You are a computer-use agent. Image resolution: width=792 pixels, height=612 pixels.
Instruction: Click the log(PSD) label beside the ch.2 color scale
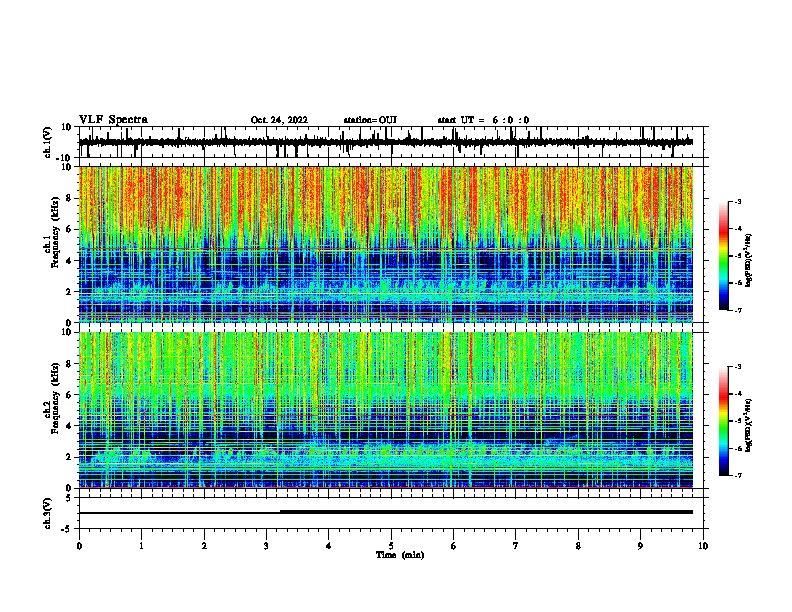pyautogui.click(x=749, y=425)
